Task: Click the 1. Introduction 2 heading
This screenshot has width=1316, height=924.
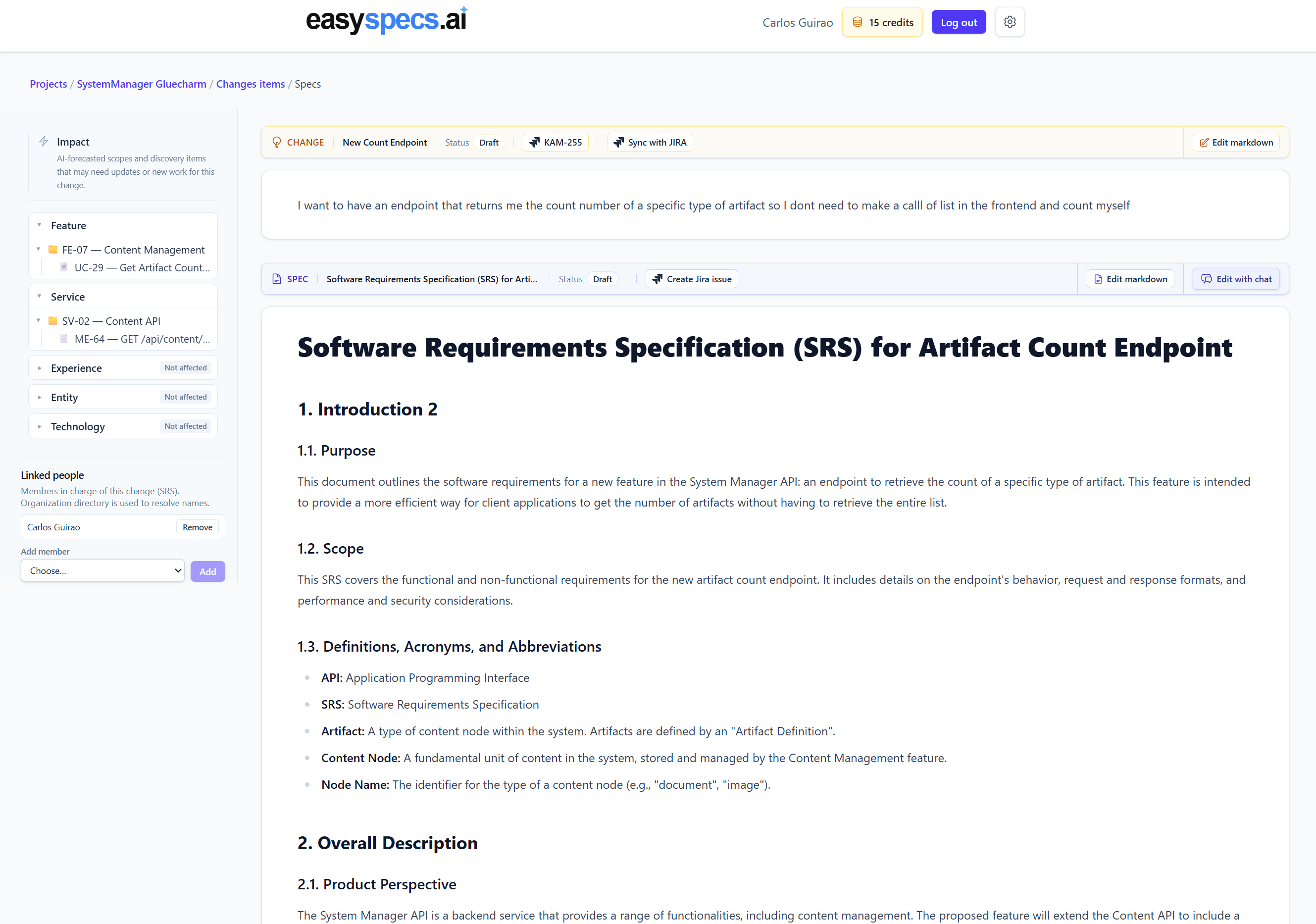Action: pyautogui.click(x=367, y=410)
